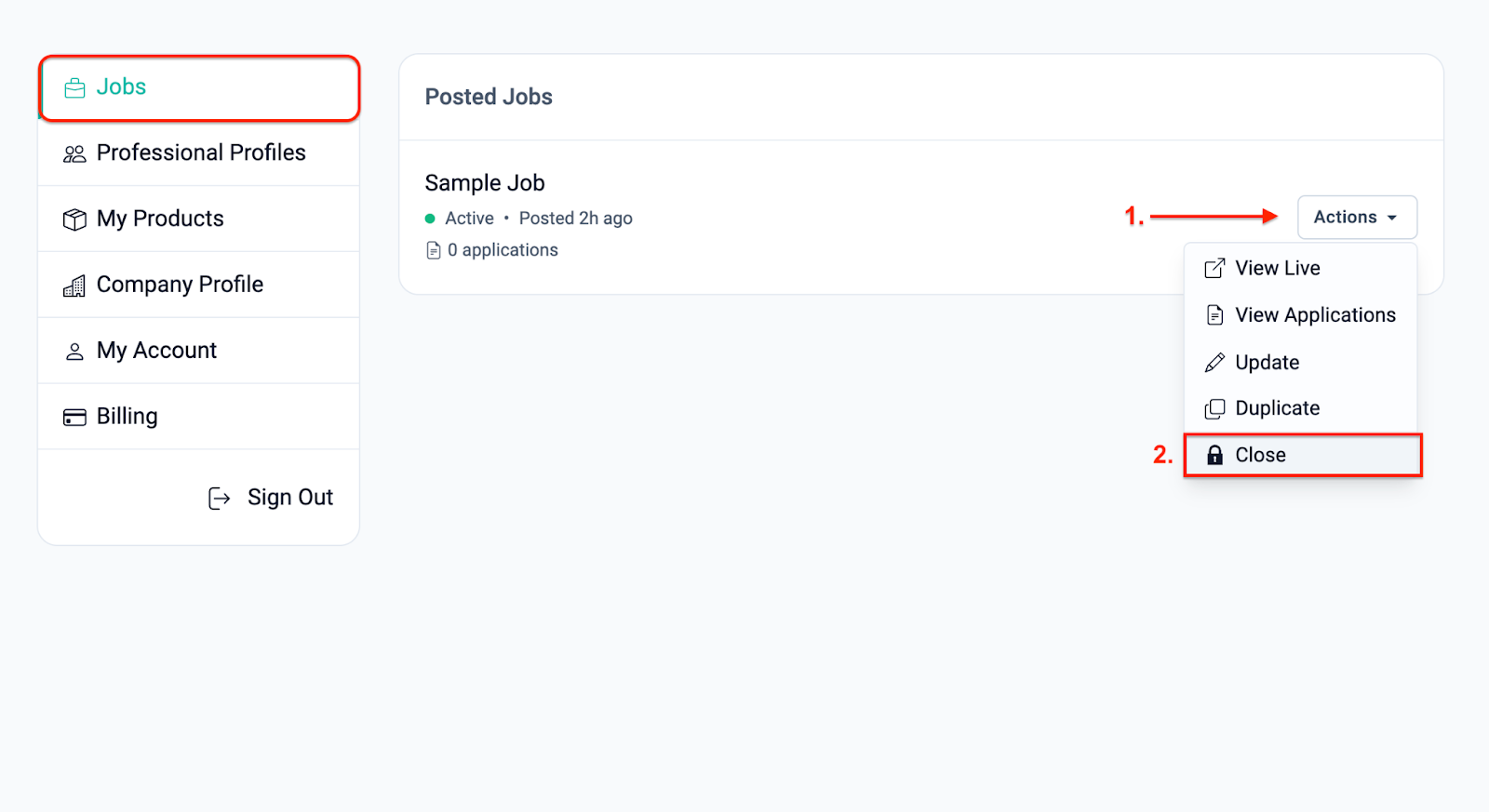Click the box icon beside My Products

pos(74,220)
